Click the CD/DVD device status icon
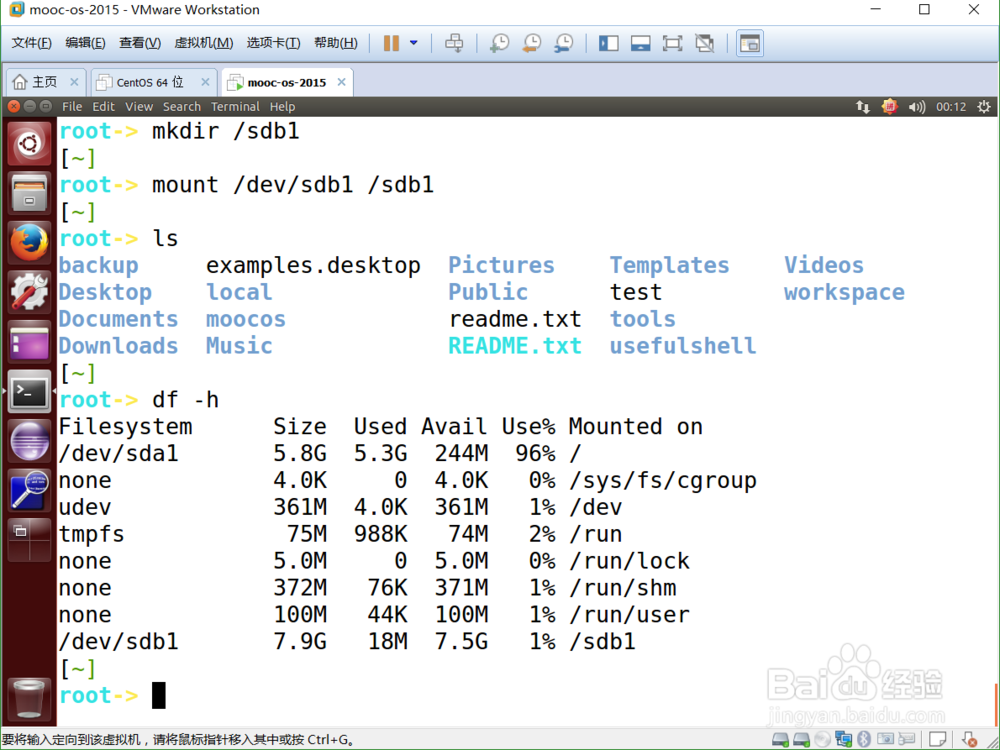The width and height of the screenshot is (1000, 750). pos(823,740)
